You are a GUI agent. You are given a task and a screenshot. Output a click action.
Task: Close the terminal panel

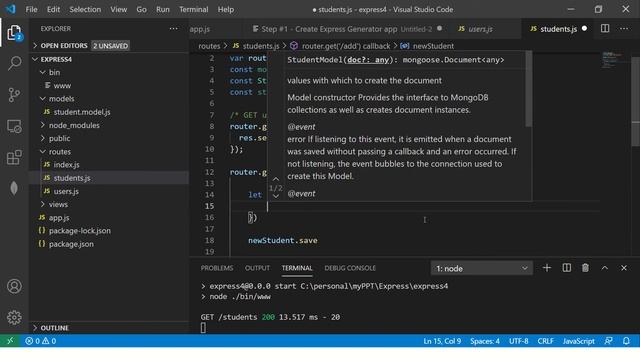pos(624,268)
